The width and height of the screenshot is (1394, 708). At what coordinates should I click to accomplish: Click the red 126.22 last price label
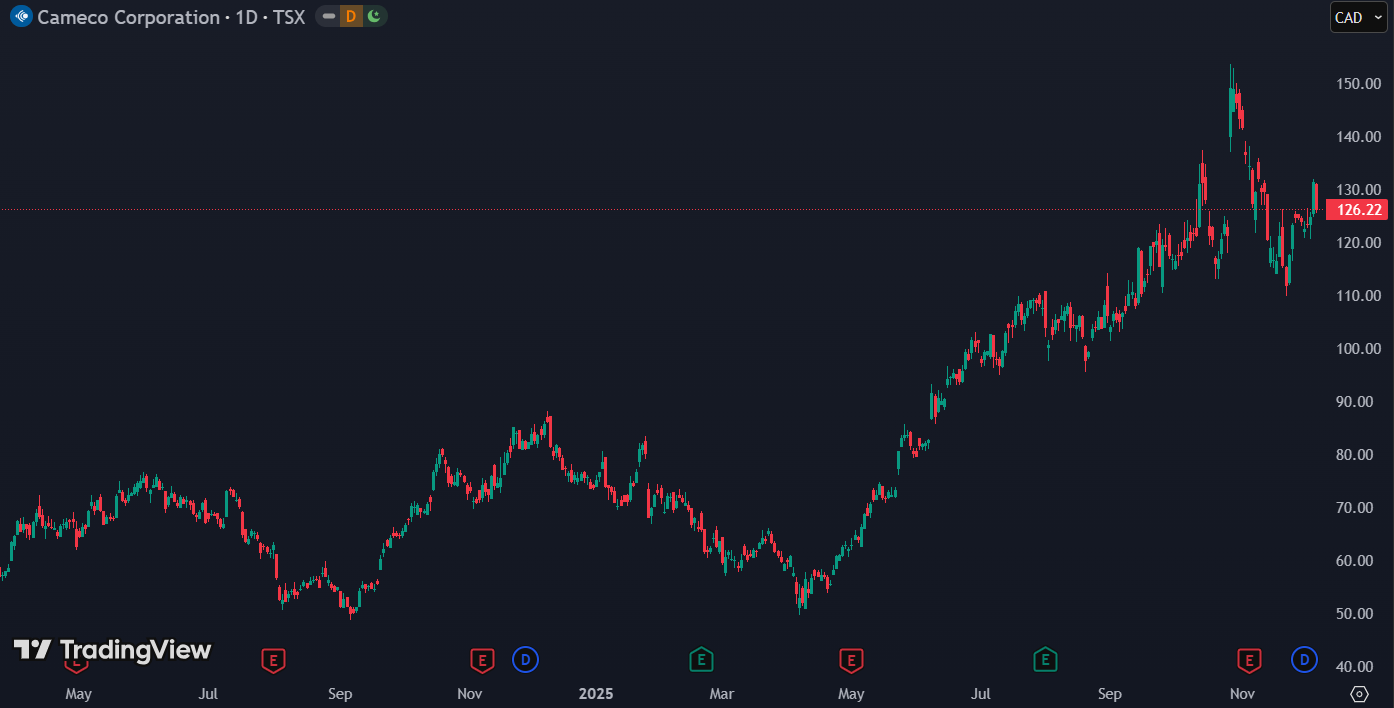point(1358,209)
